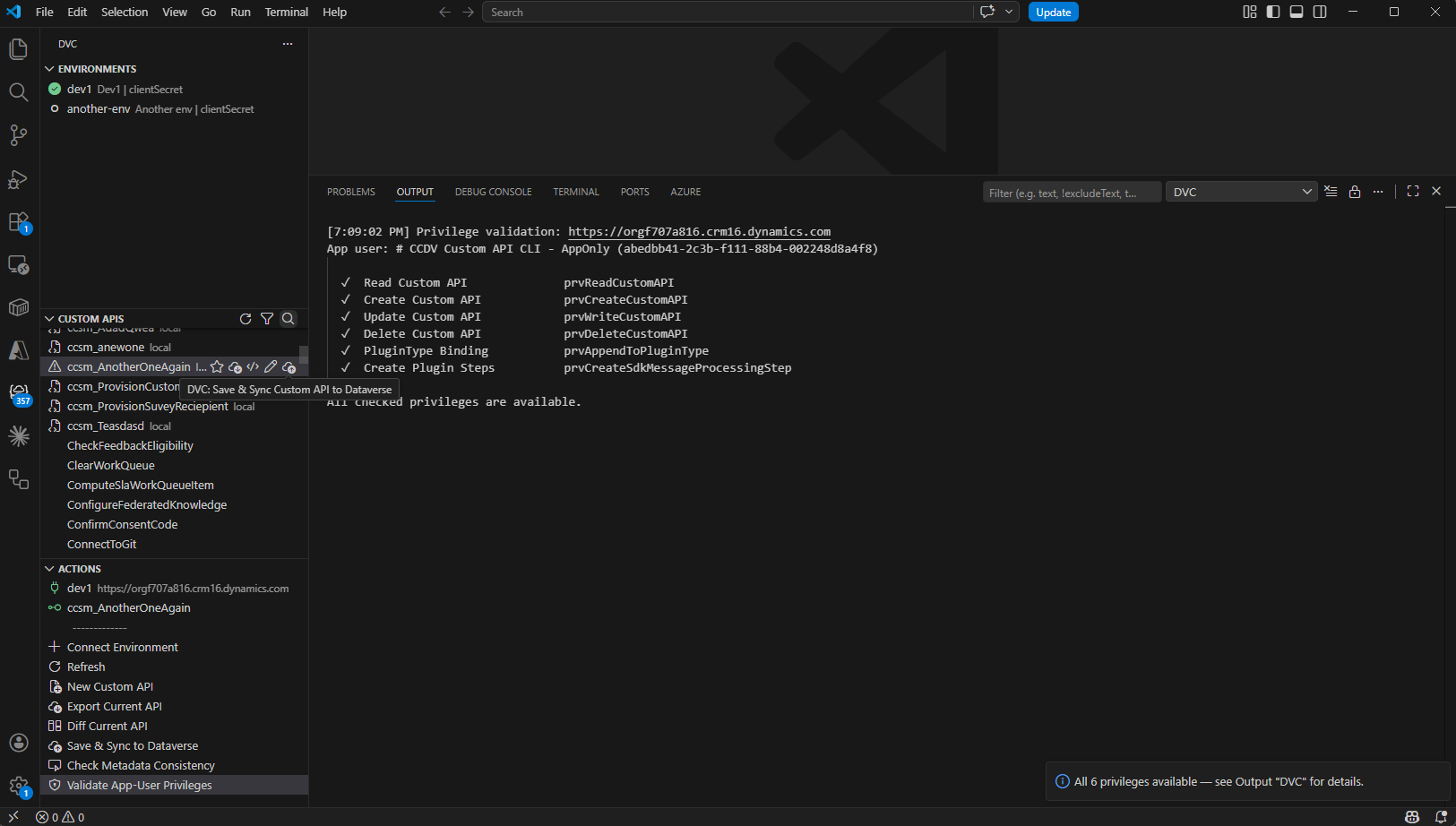Open the Search view in activity bar
The width and height of the screenshot is (1456, 826).
19,92
